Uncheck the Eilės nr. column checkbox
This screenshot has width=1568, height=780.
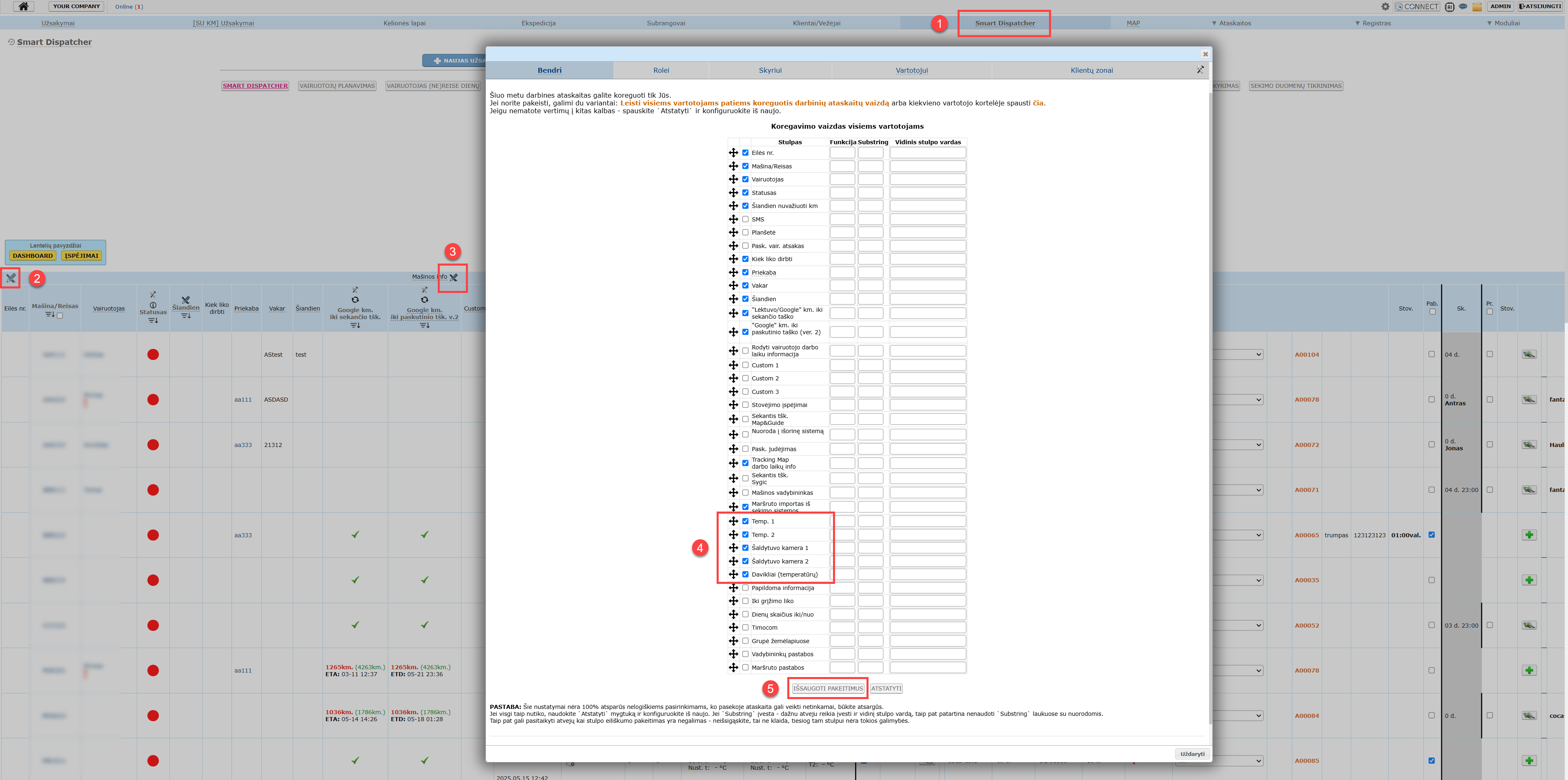pyautogui.click(x=745, y=153)
